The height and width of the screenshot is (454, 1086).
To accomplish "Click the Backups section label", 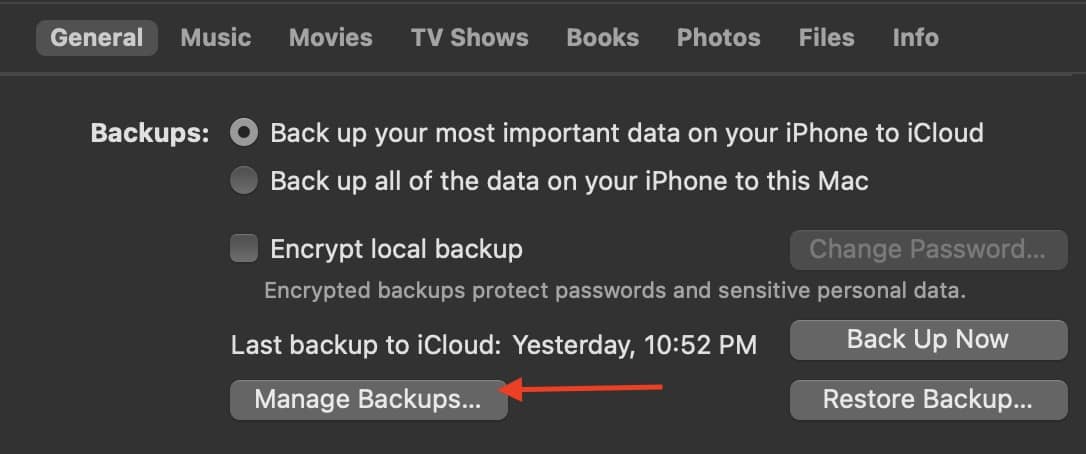I will pos(150,133).
